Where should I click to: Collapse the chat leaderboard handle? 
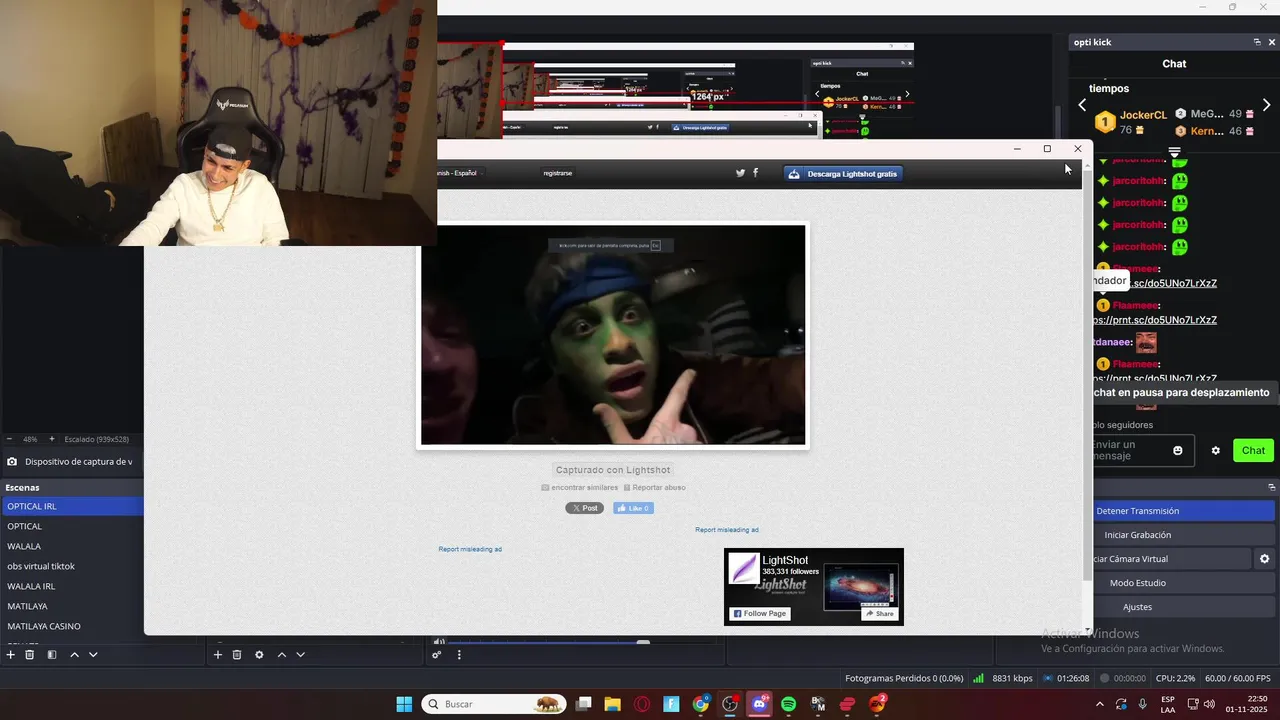(x=1174, y=152)
